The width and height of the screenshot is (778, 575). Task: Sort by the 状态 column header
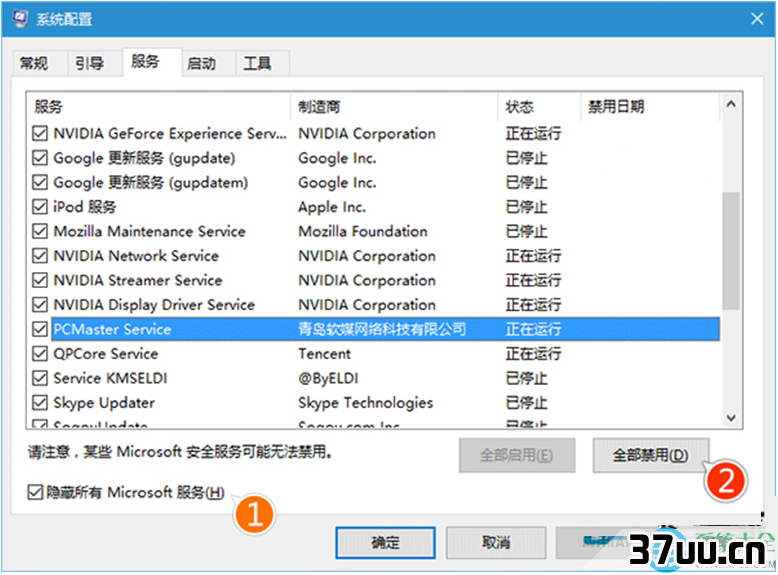539,107
